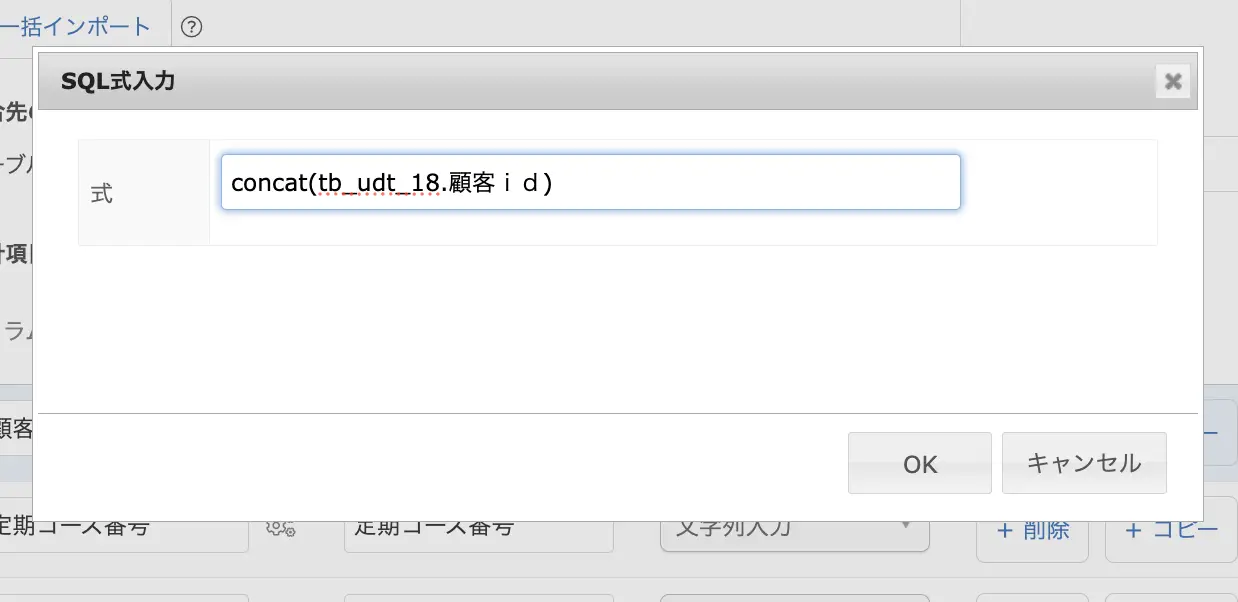The image size is (1238, 602).
Task: Click the help question mark icon
Action: [192, 27]
